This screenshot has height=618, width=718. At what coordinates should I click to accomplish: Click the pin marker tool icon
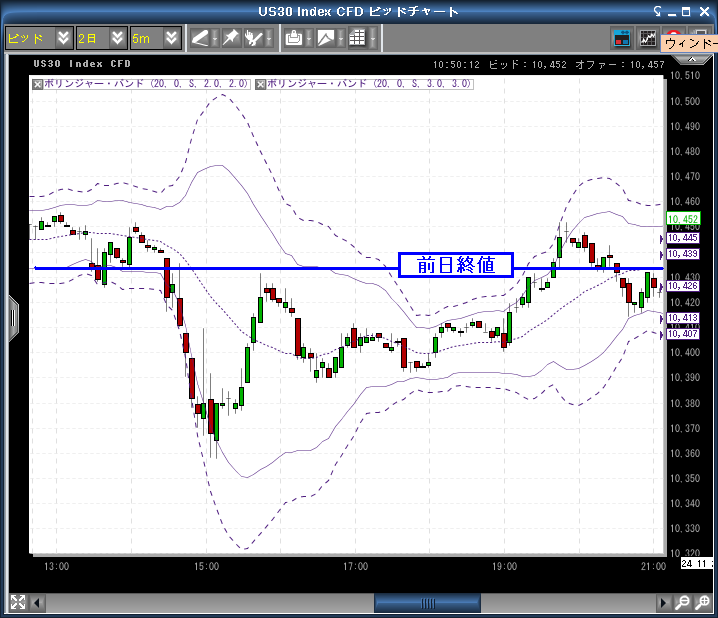click(x=230, y=38)
